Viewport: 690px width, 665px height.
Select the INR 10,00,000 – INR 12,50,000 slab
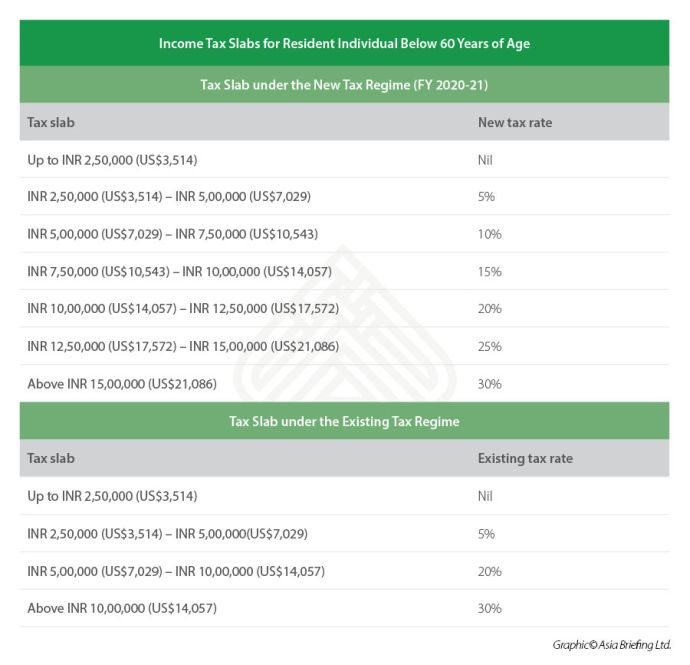pyautogui.click(x=183, y=309)
